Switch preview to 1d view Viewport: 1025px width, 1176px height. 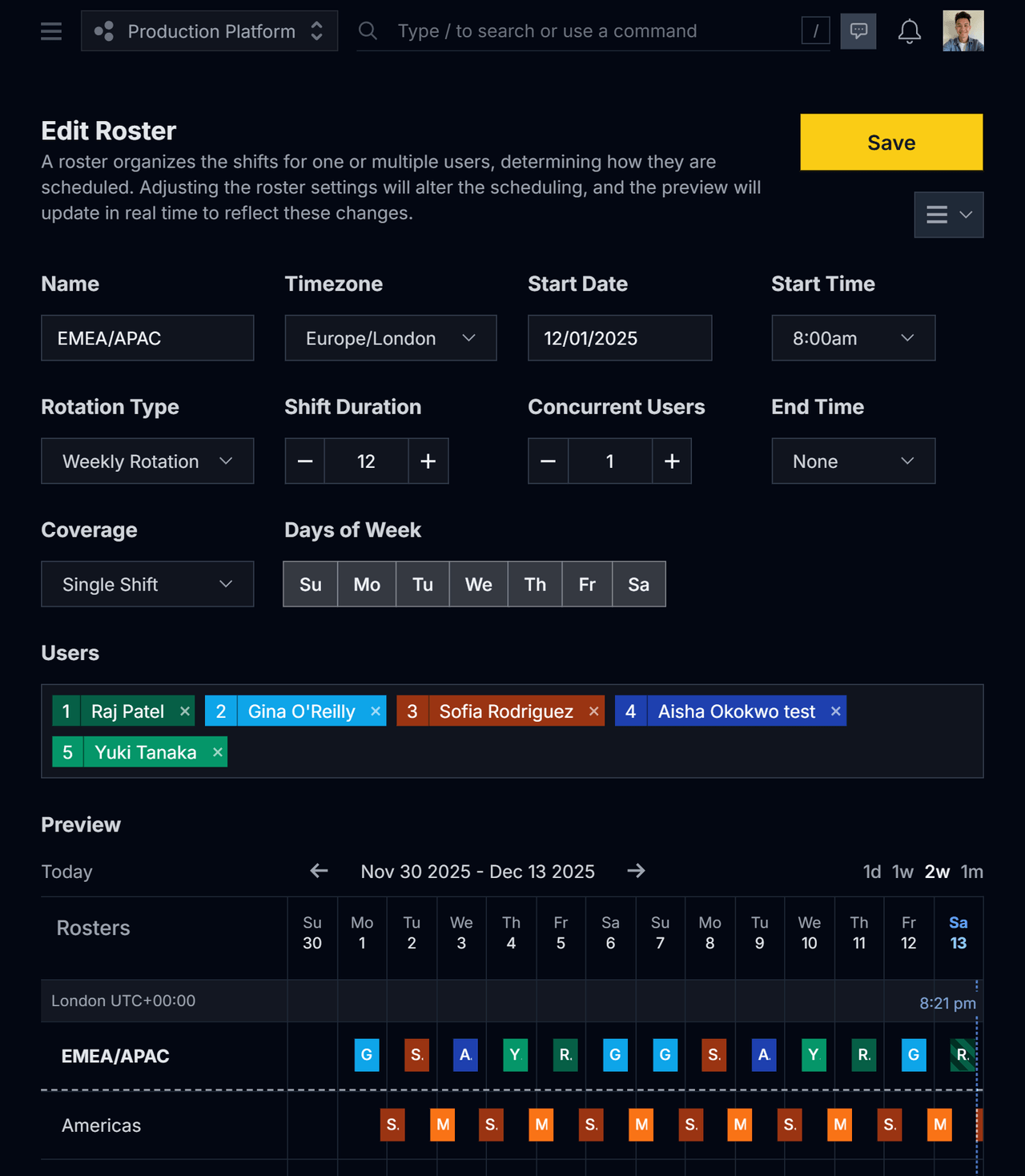pyautogui.click(x=871, y=872)
